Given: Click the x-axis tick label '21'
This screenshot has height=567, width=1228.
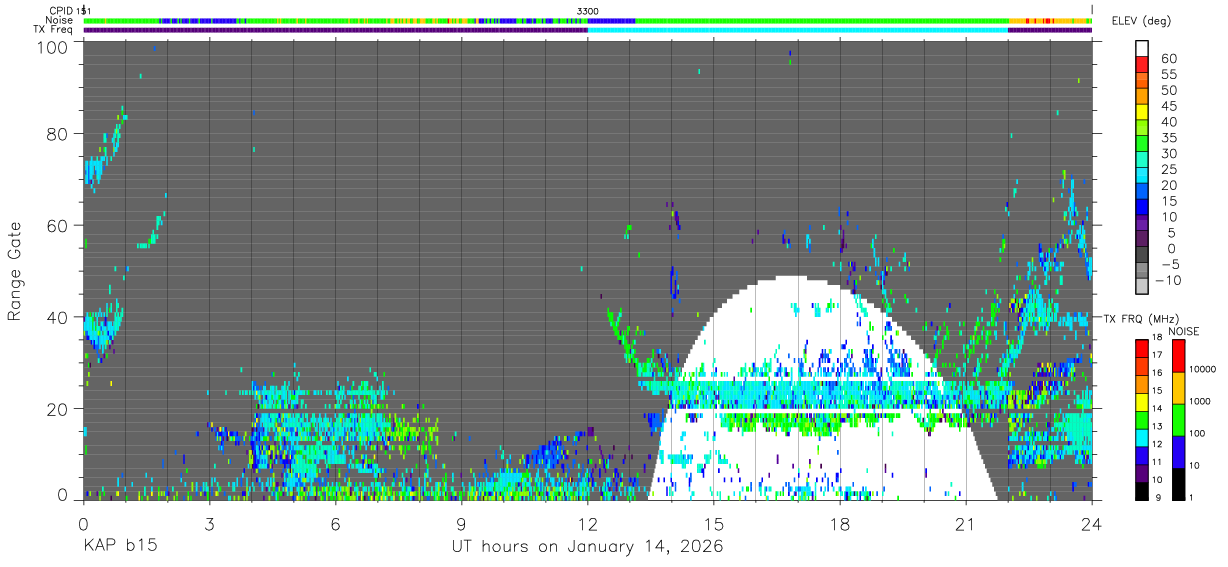Looking at the screenshot, I should pos(966,524).
